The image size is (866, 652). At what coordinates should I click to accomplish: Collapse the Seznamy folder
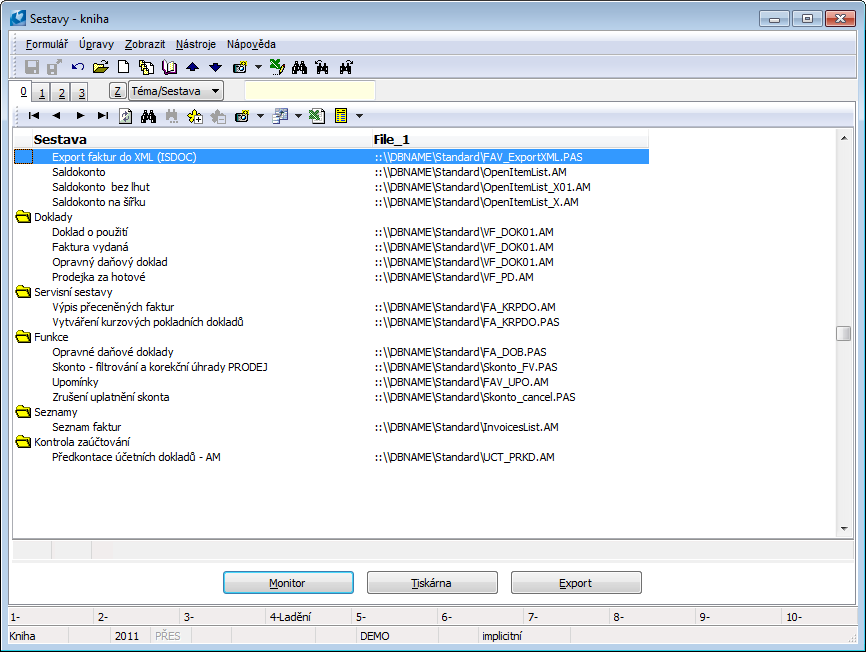click(23, 412)
